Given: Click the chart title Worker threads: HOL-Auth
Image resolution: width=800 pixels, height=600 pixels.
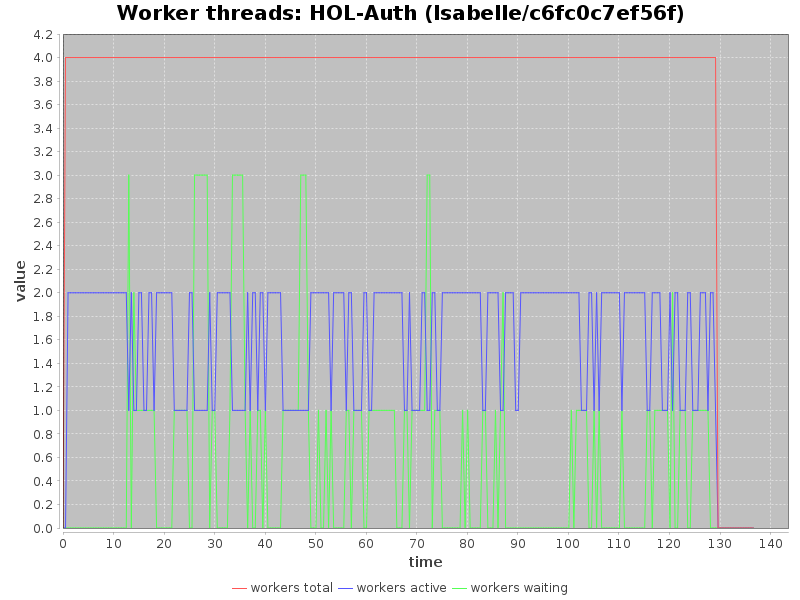Looking at the screenshot, I should tap(400, 14).
